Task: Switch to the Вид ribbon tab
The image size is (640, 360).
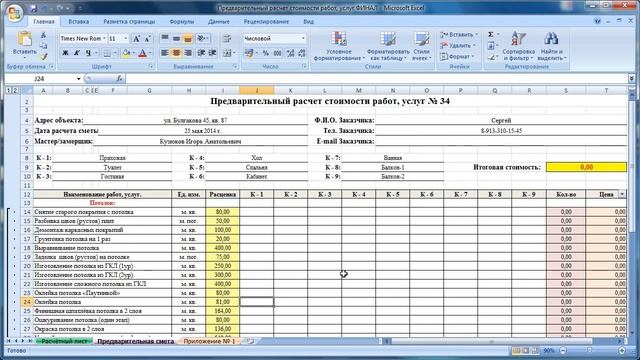Action: click(x=309, y=22)
